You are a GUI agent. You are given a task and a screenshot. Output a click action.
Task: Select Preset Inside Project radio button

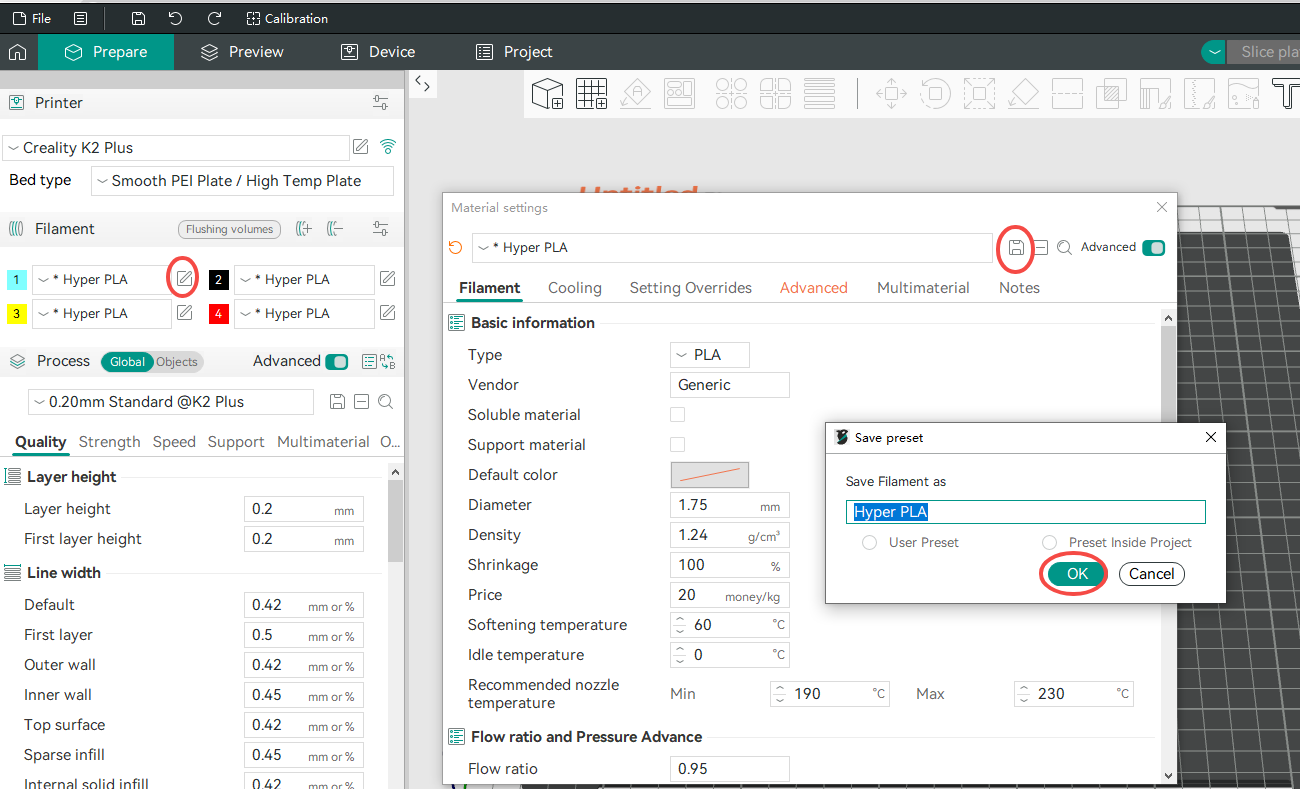click(x=1049, y=542)
